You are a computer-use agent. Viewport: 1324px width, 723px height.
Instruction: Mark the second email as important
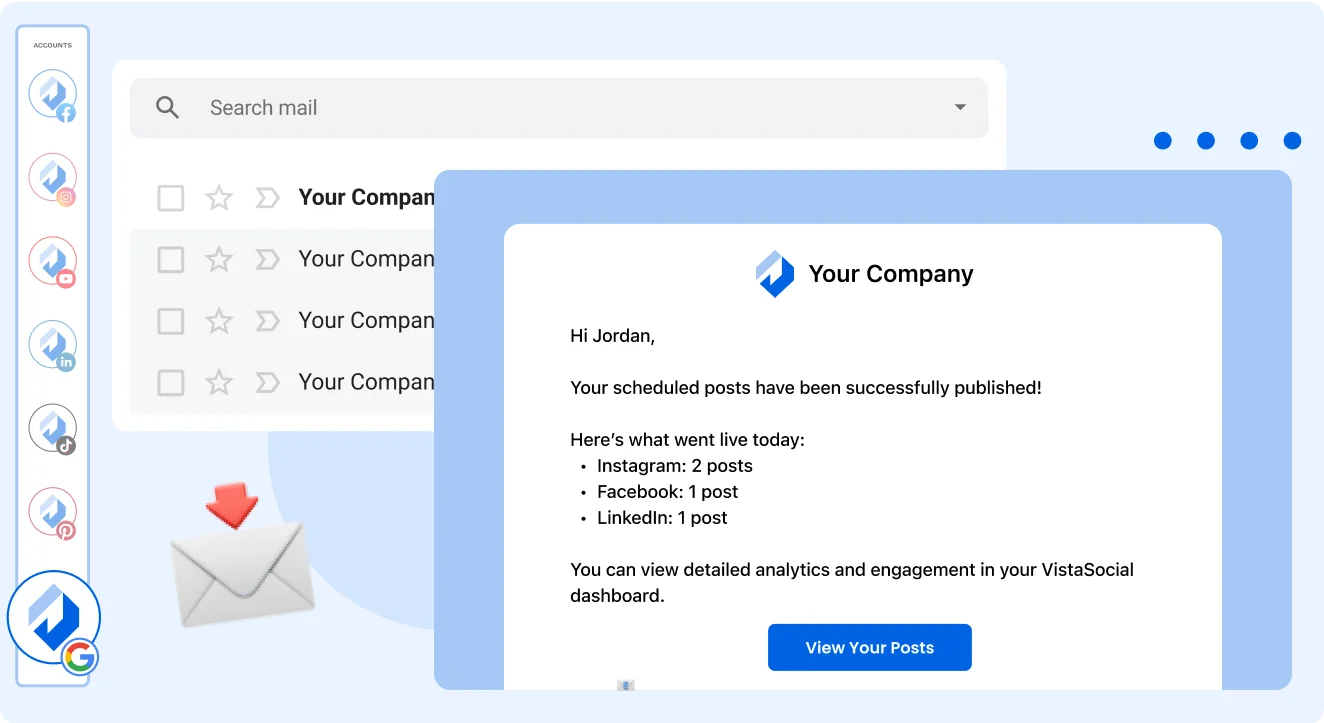click(x=266, y=259)
